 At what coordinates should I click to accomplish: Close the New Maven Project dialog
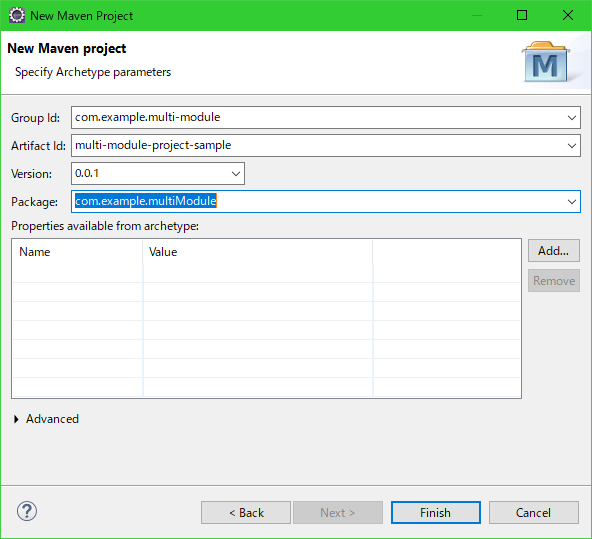567,15
